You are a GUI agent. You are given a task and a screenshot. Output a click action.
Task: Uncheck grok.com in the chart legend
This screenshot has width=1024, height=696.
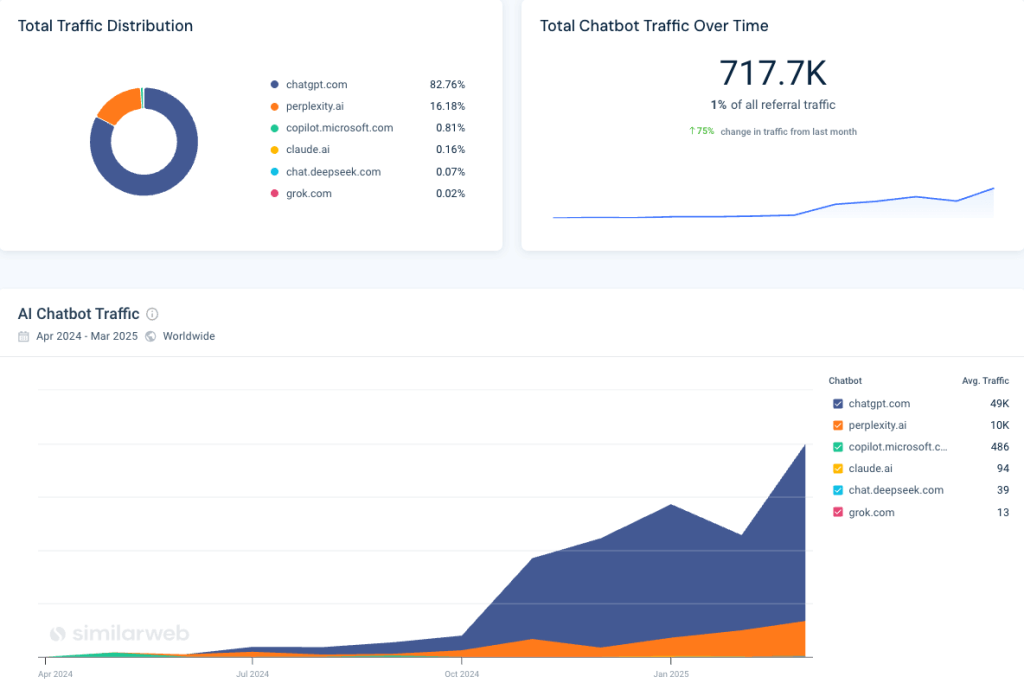pos(840,512)
